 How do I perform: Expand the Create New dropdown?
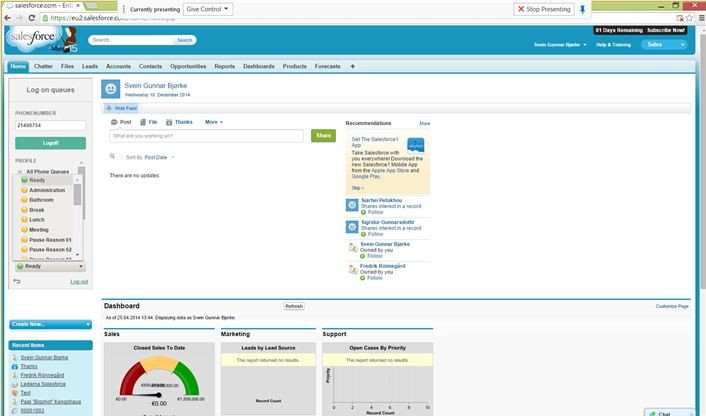[50, 324]
